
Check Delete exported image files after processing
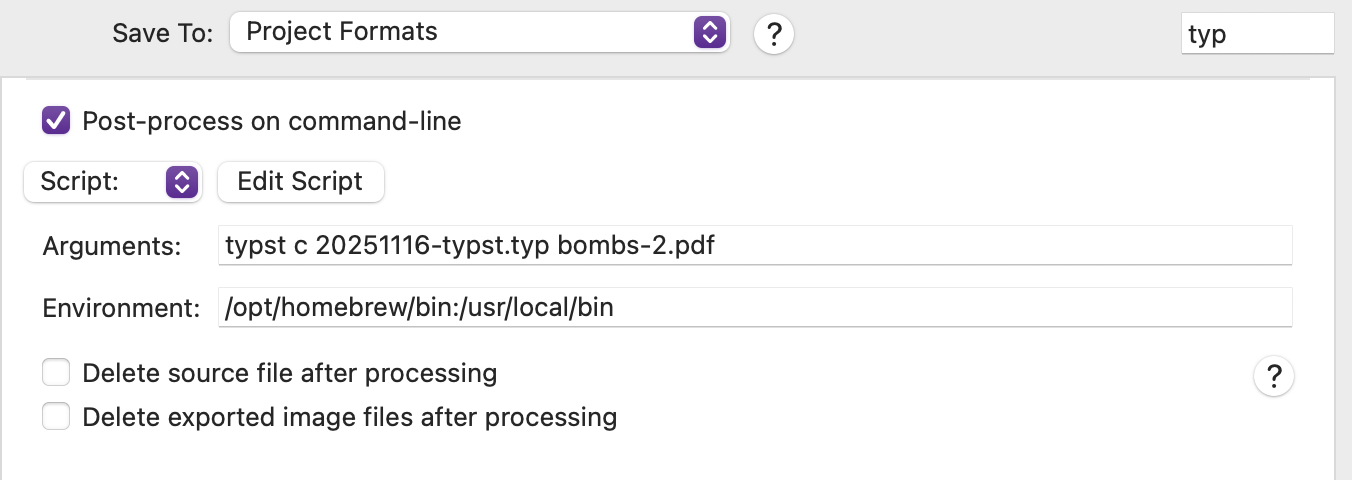pos(56,416)
